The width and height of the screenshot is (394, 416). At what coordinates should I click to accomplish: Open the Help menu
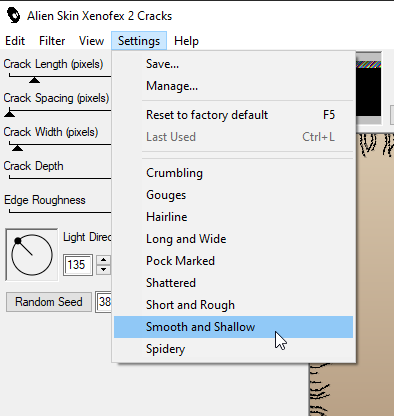[186, 41]
